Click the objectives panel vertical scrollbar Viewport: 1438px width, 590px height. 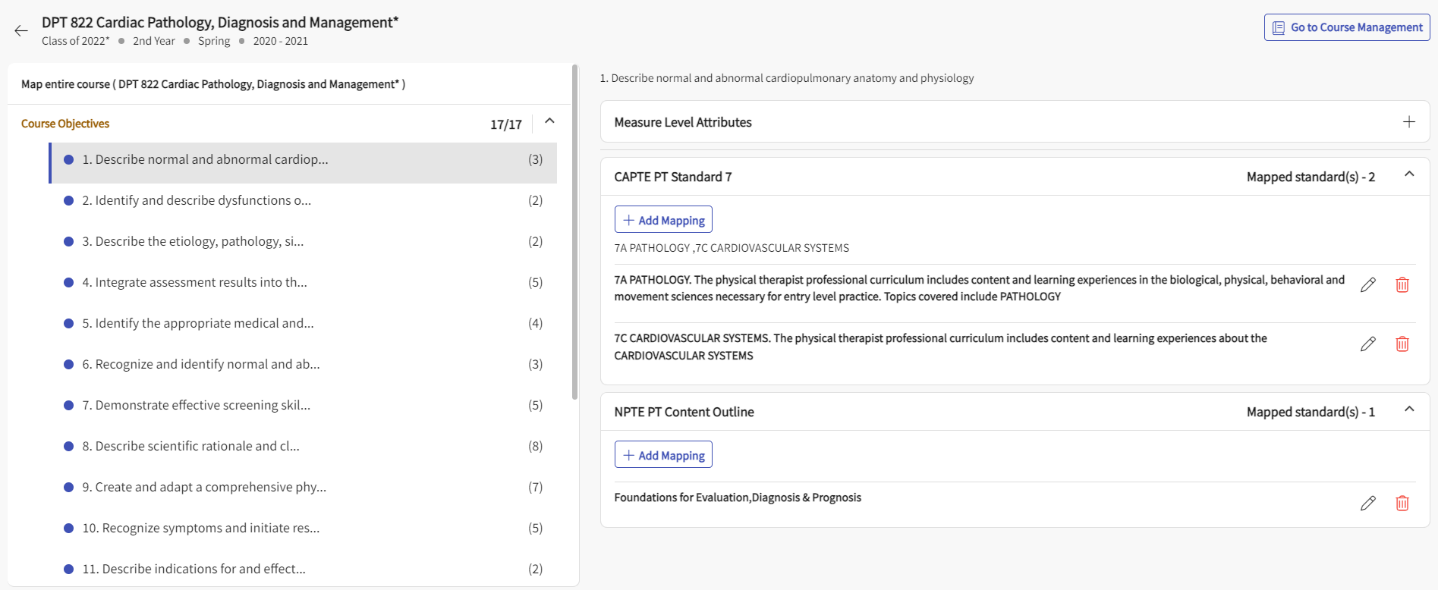pyautogui.click(x=574, y=230)
